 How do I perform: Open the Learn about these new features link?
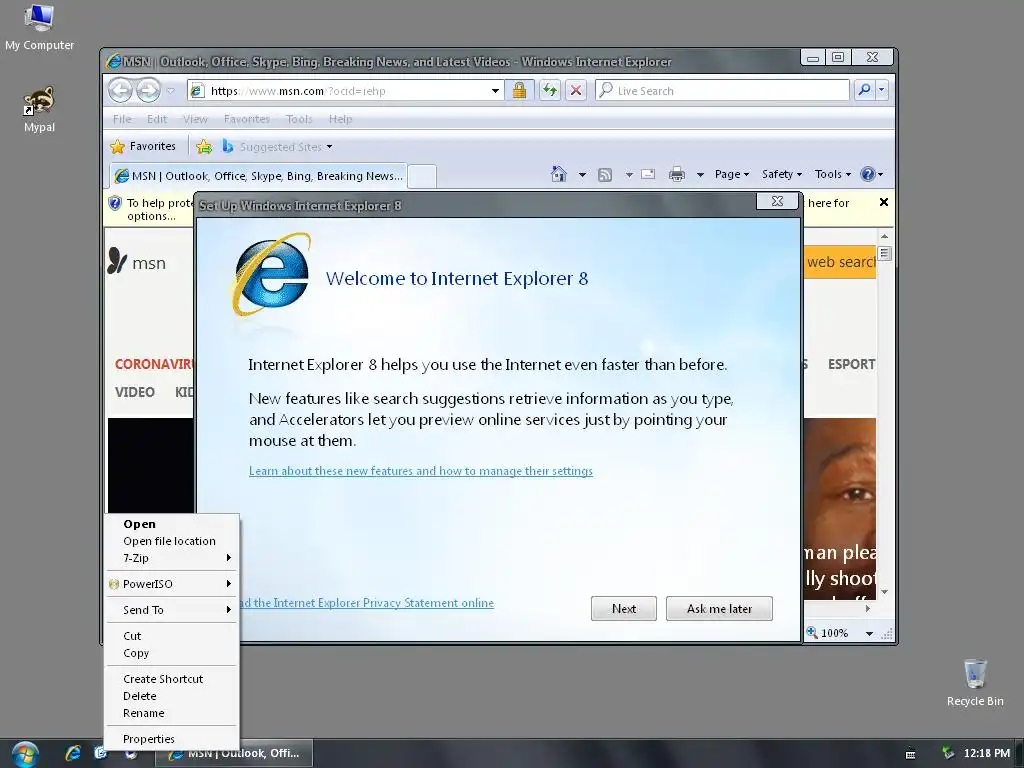[x=421, y=471]
